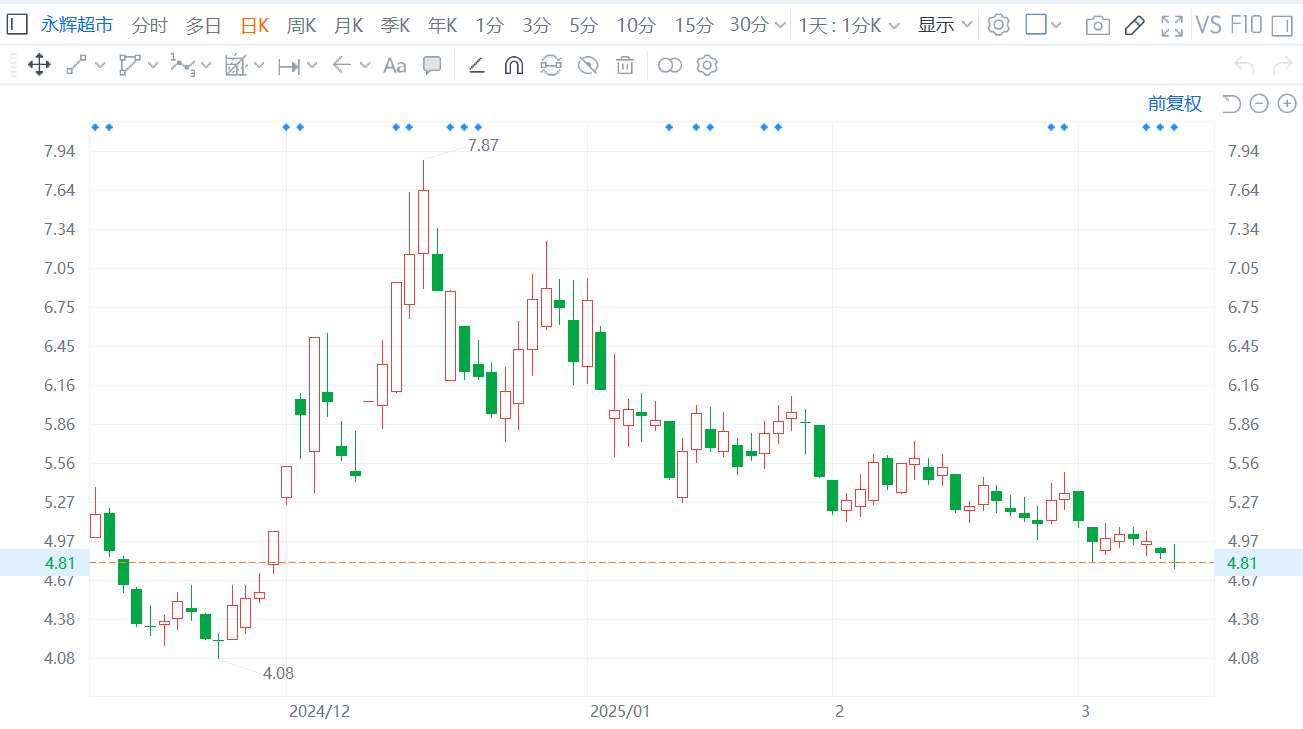Toggle the drawing pencil tool
Screen dimensions: 1303x729
(x=1134, y=25)
